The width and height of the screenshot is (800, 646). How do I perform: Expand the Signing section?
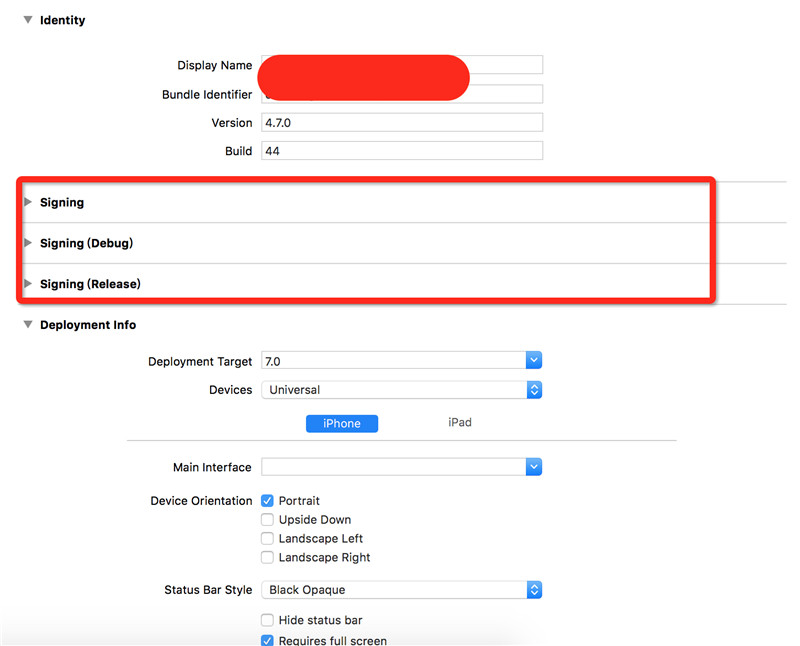tap(28, 202)
